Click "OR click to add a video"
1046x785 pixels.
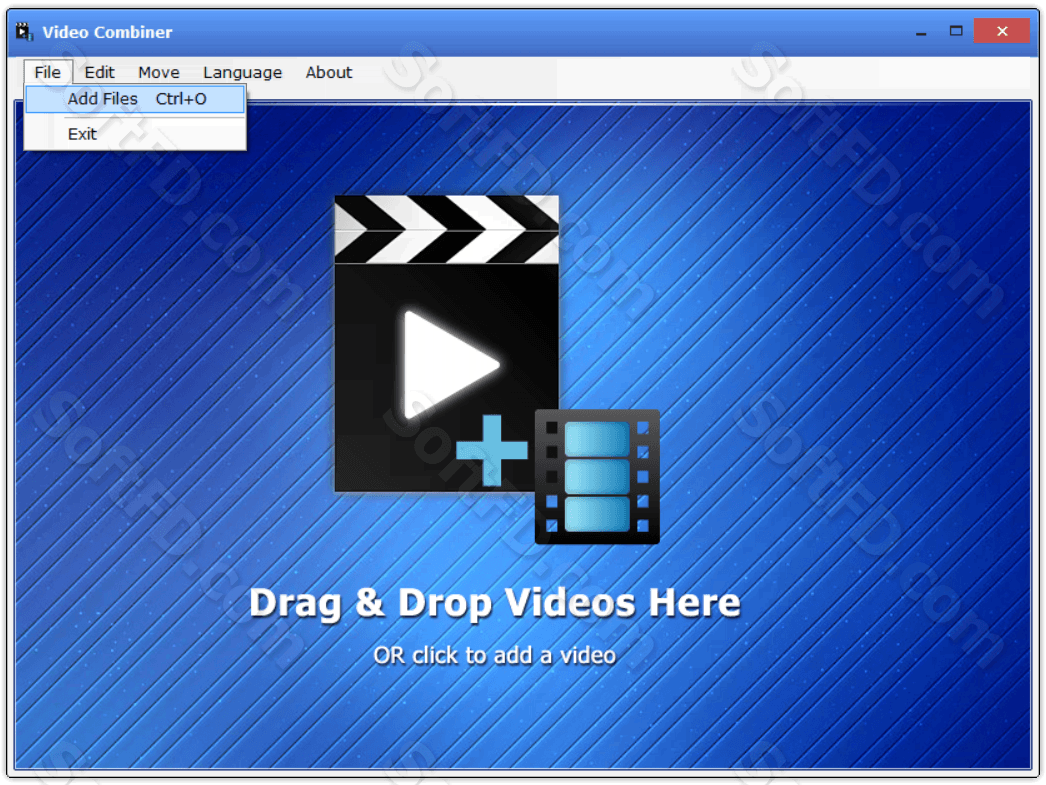(x=494, y=655)
